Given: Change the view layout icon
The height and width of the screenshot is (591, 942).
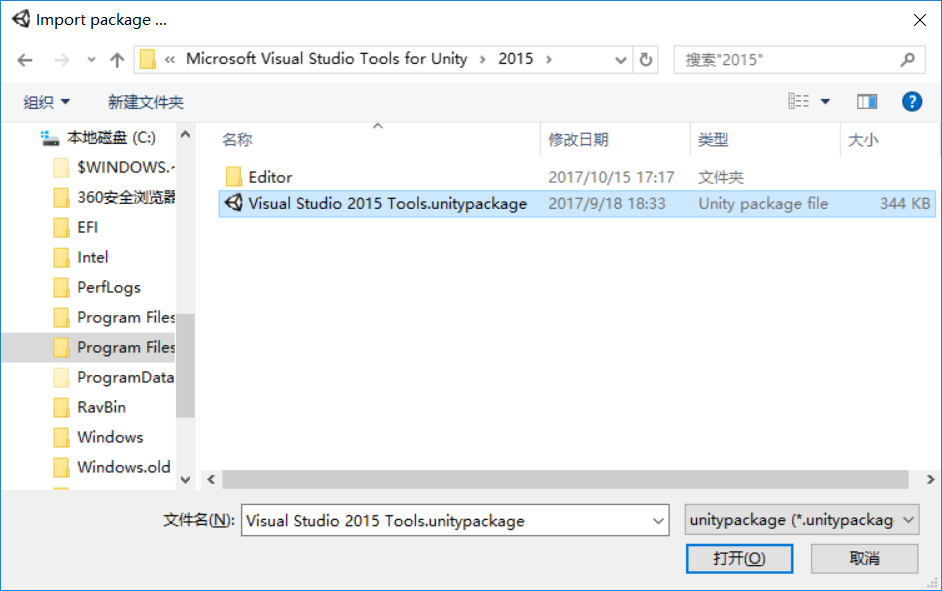Looking at the screenshot, I should [x=798, y=101].
